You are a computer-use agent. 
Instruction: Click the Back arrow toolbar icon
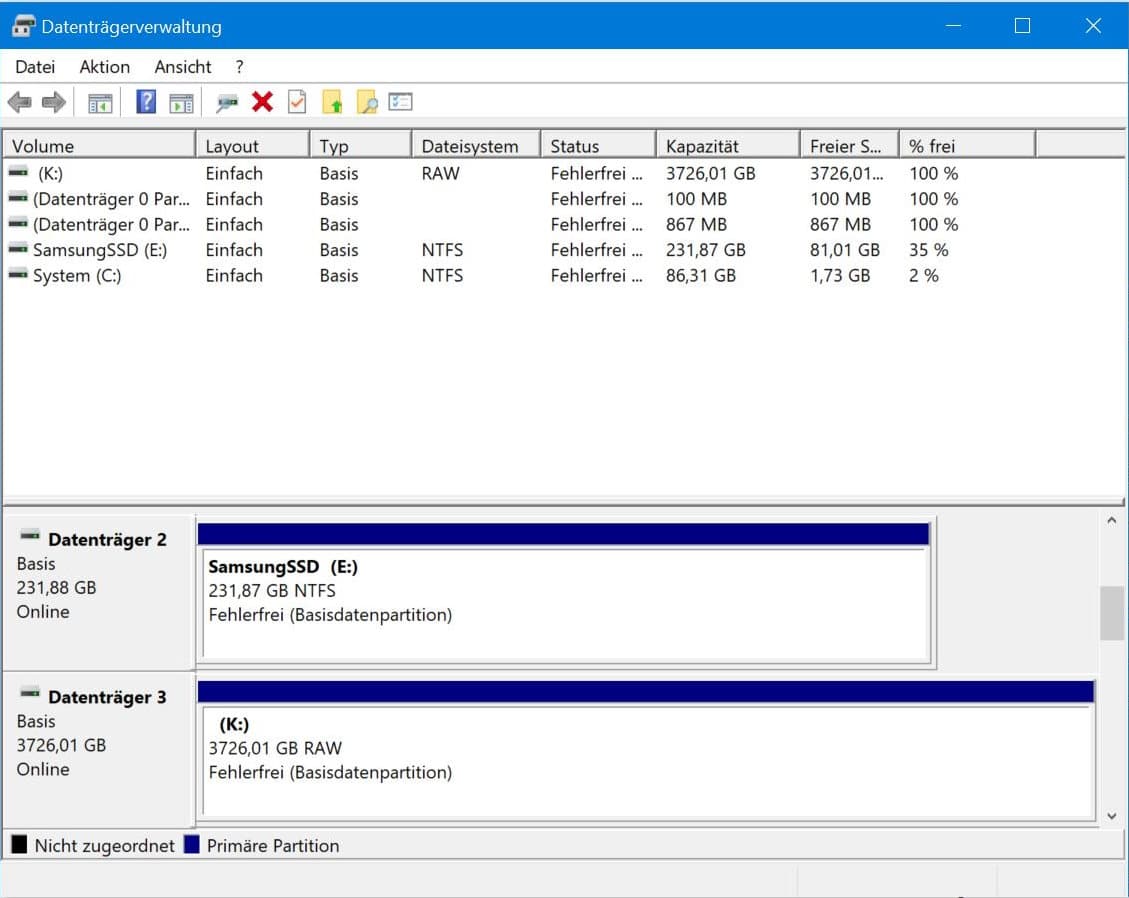[x=19, y=102]
